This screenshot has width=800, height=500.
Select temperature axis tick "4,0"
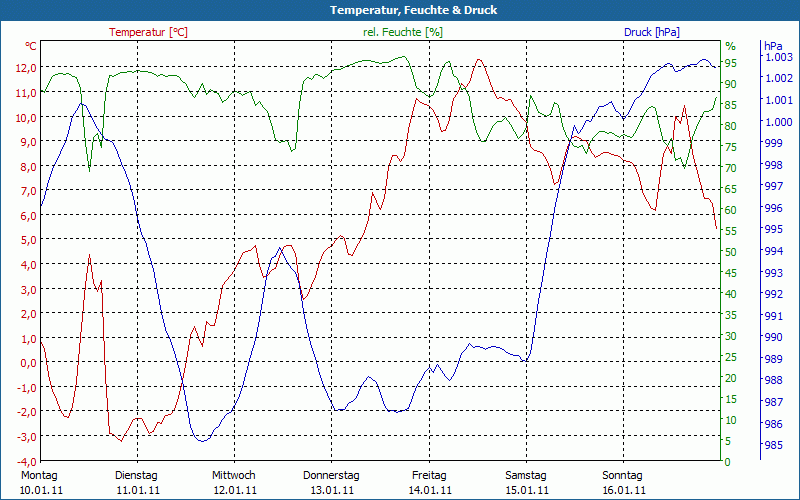(x=27, y=265)
